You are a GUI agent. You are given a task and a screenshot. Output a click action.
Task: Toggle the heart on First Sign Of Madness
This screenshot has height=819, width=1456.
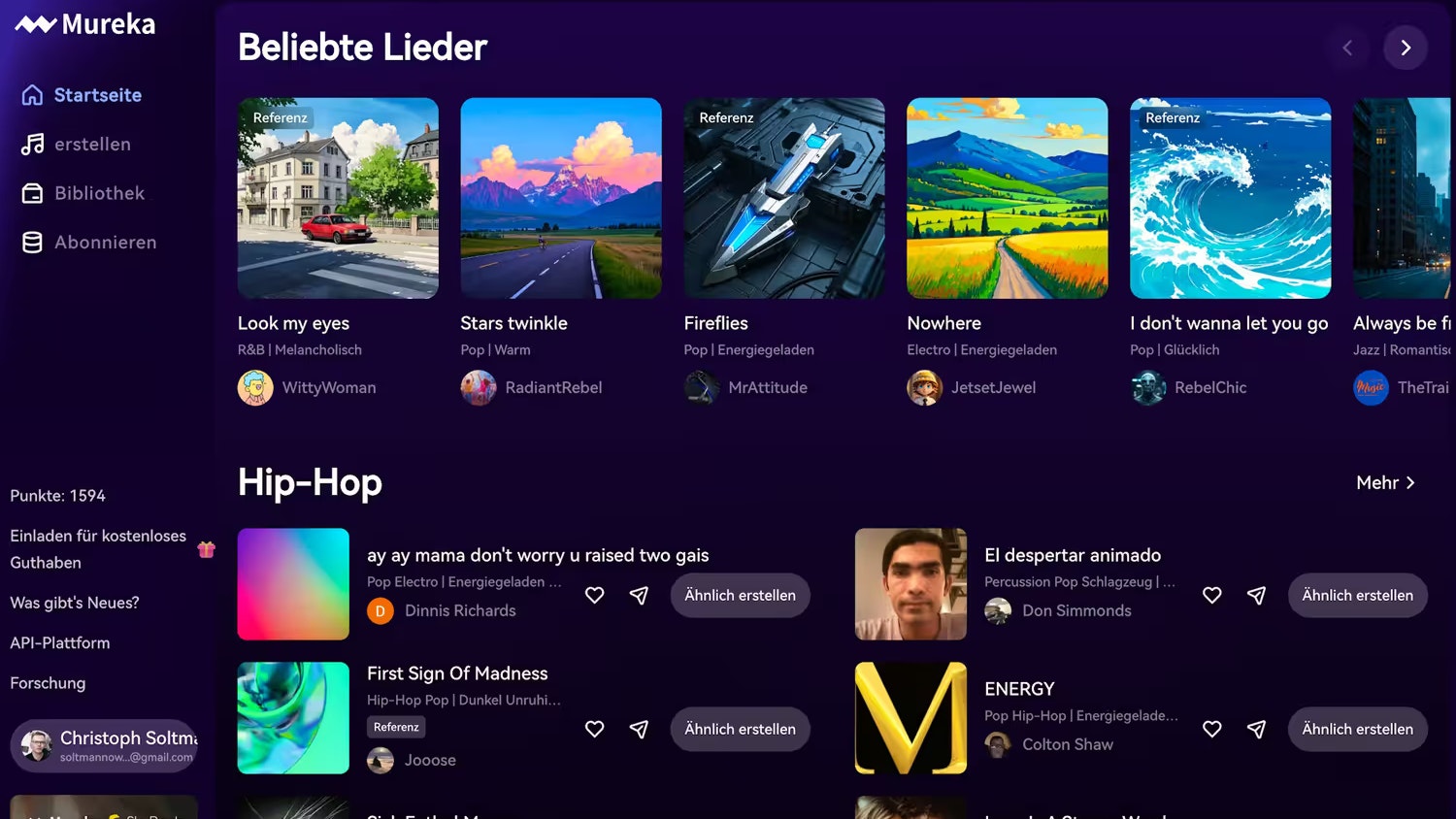tap(594, 729)
